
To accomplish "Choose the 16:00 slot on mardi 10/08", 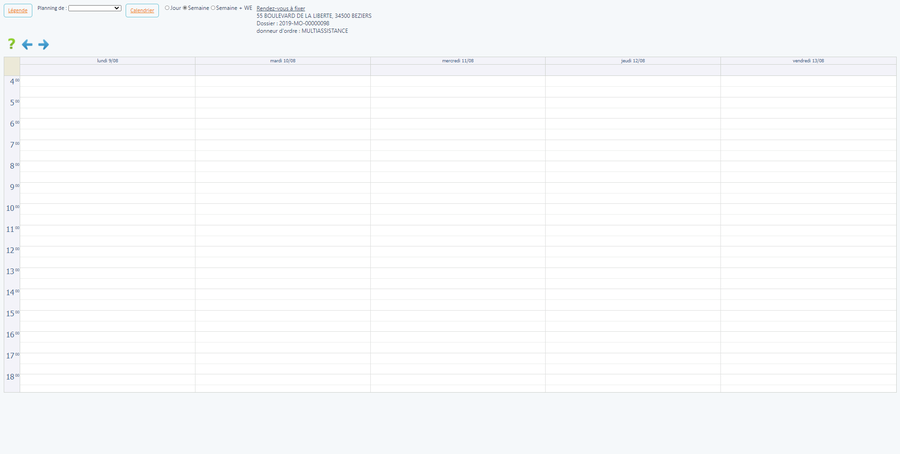I will pyautogui.click(x=282, y=335).
